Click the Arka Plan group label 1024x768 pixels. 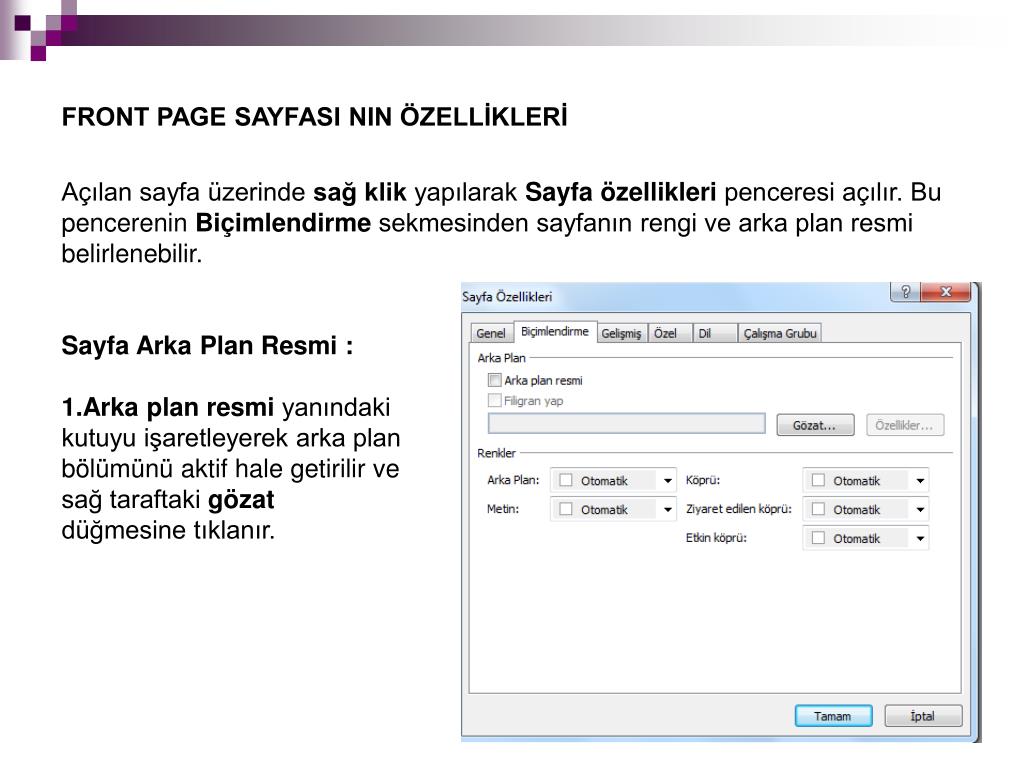502,358
